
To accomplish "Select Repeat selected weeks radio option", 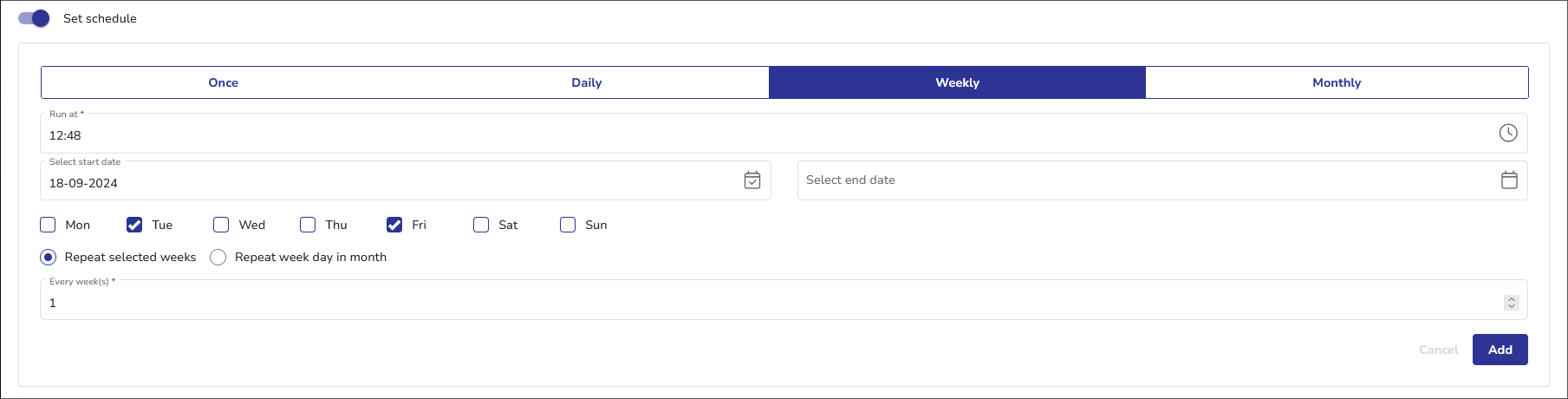I will tap(49, 257).
